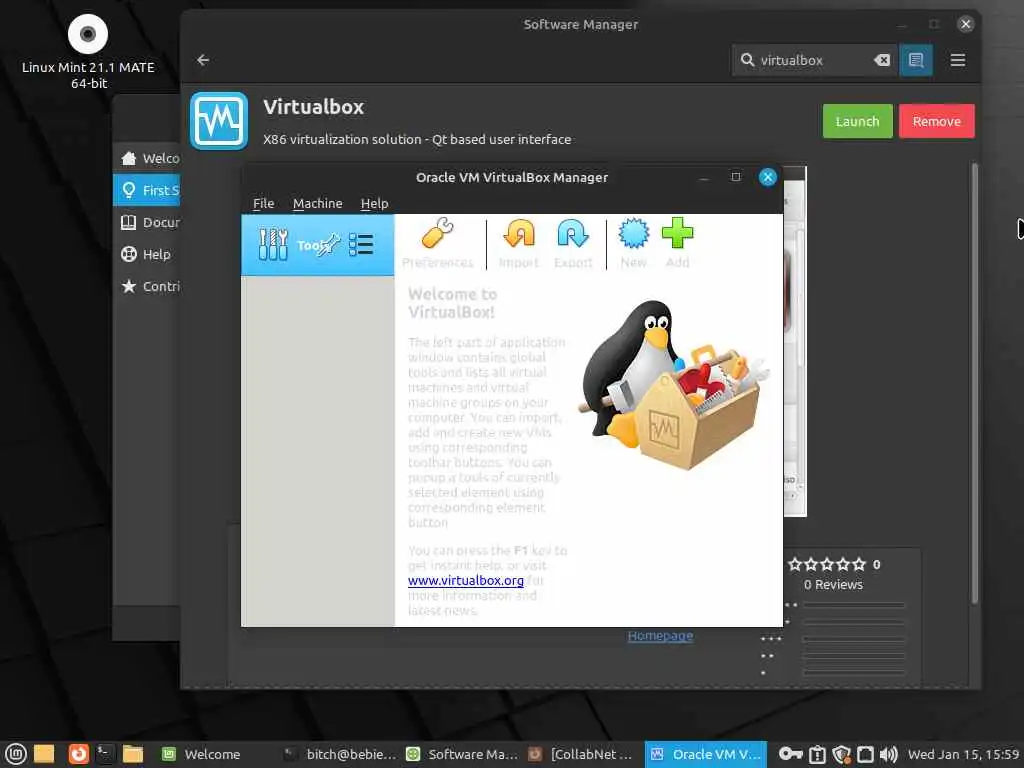Click the Software Manager vertical scrollbar
The image size is (1024, 768).
point(974,382)
